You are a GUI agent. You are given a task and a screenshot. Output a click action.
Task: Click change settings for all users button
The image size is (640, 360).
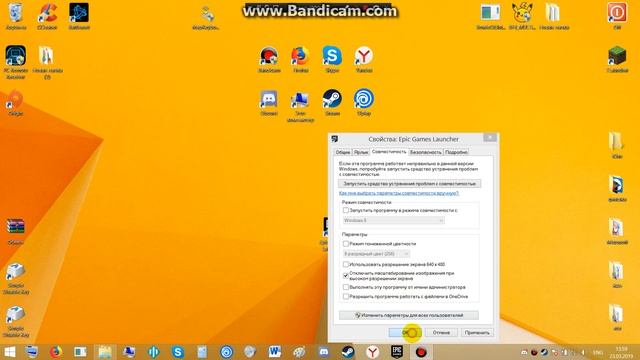click(409, 315)
